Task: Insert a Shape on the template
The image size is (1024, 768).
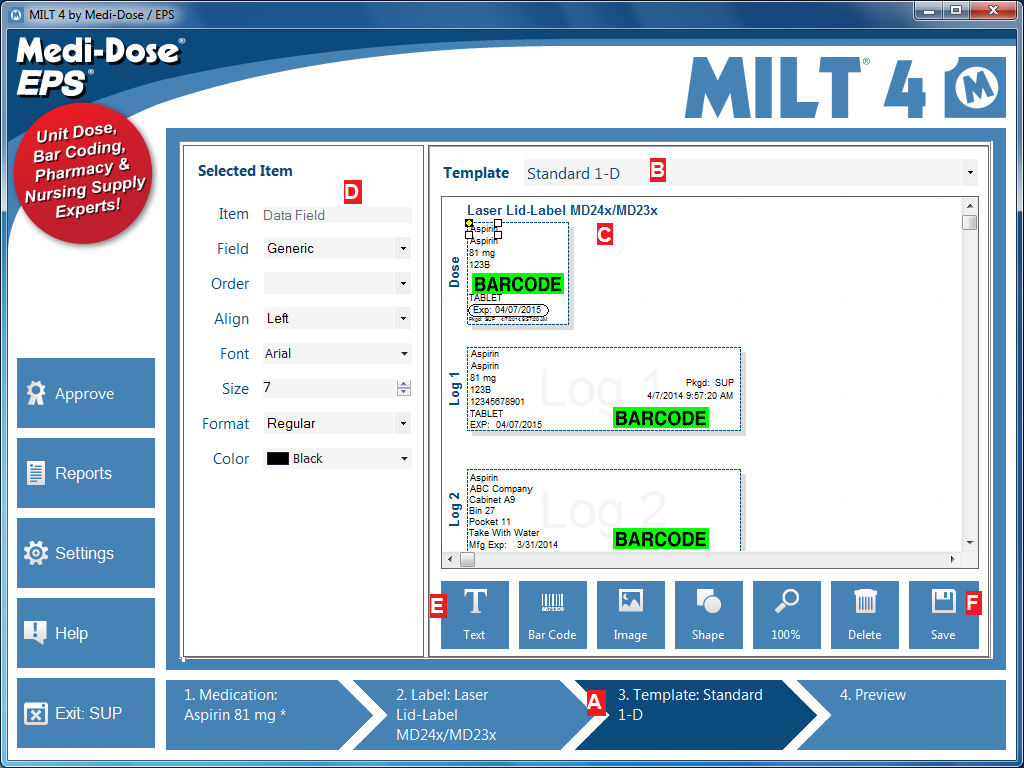Action: 709,615
